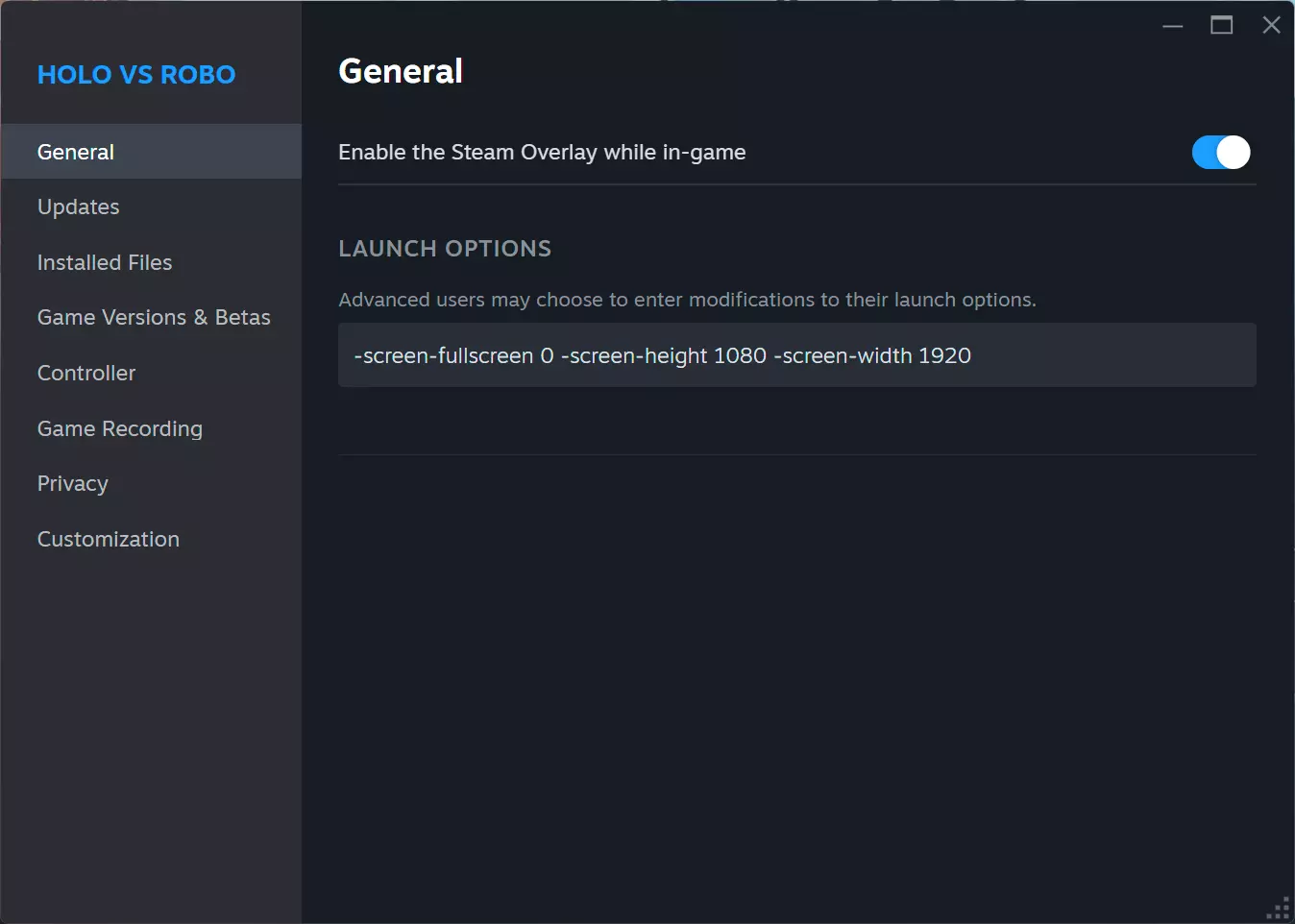Click the HOLO VS ROBO game title
Screen dimensions: 1295x924
[136, 75]
